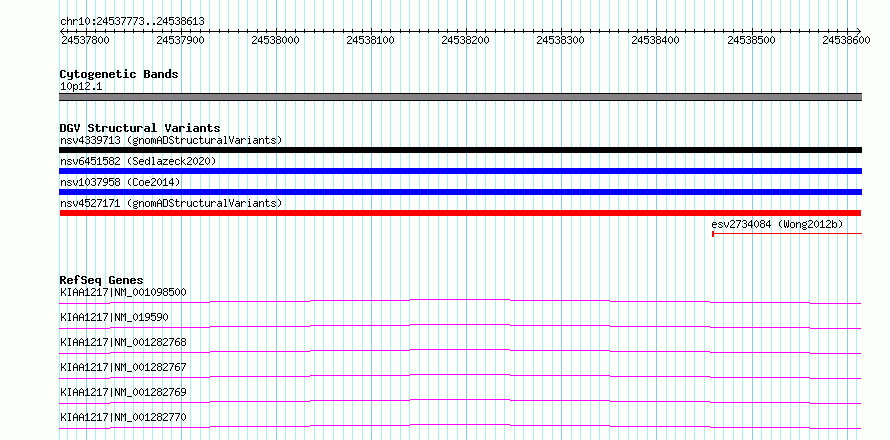Click the magenta NM_001098500 transcript line

coord(460,301)
